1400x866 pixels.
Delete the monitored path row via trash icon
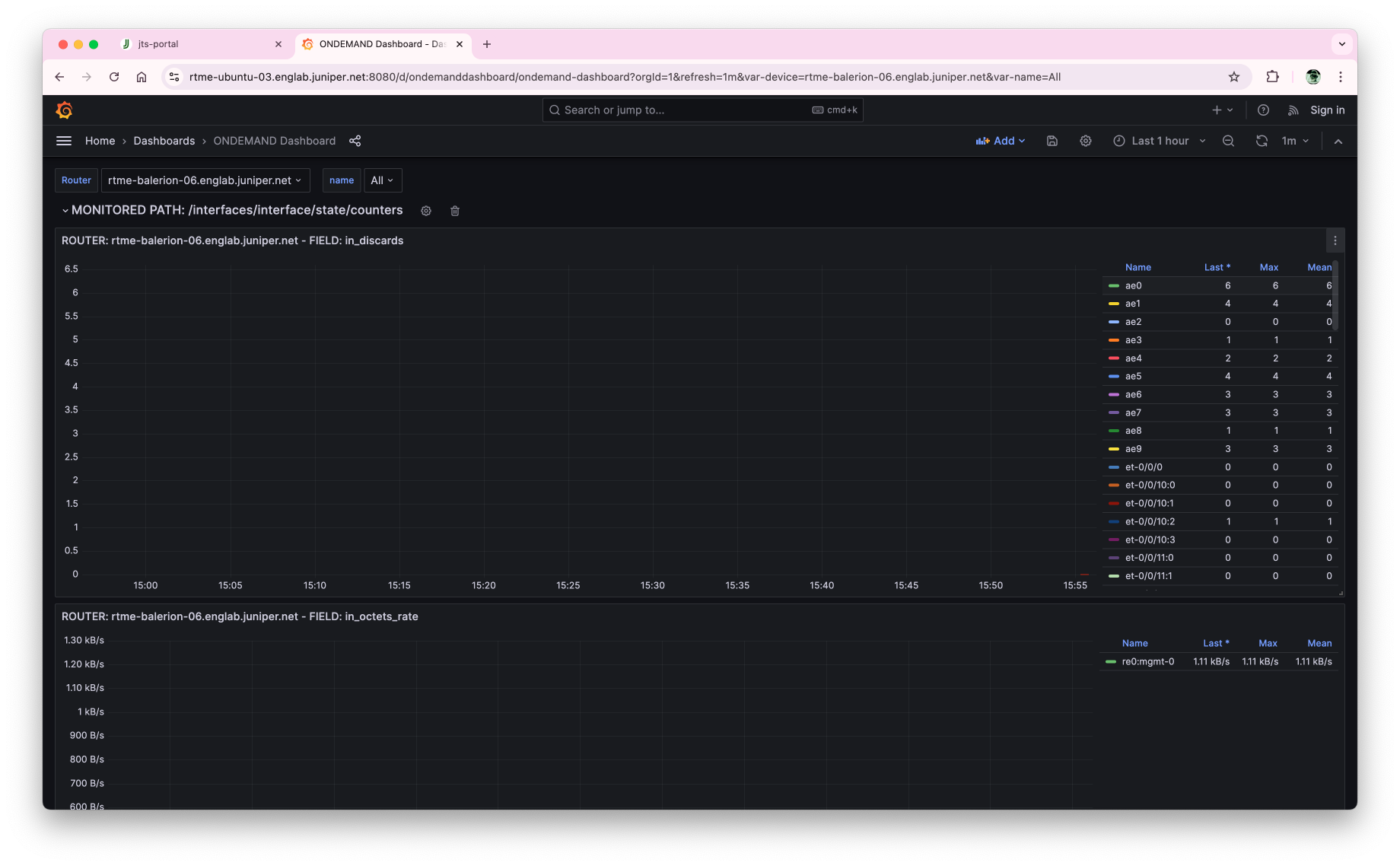[455, 211]
